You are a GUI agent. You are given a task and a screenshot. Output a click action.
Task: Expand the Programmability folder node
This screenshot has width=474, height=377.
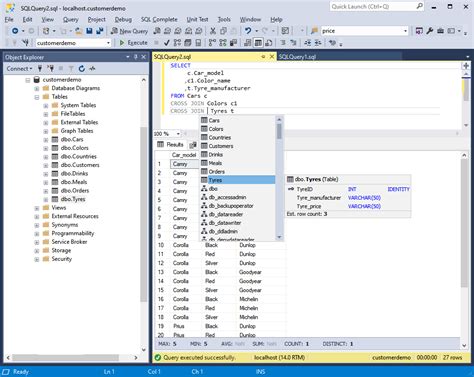[37, 234]
